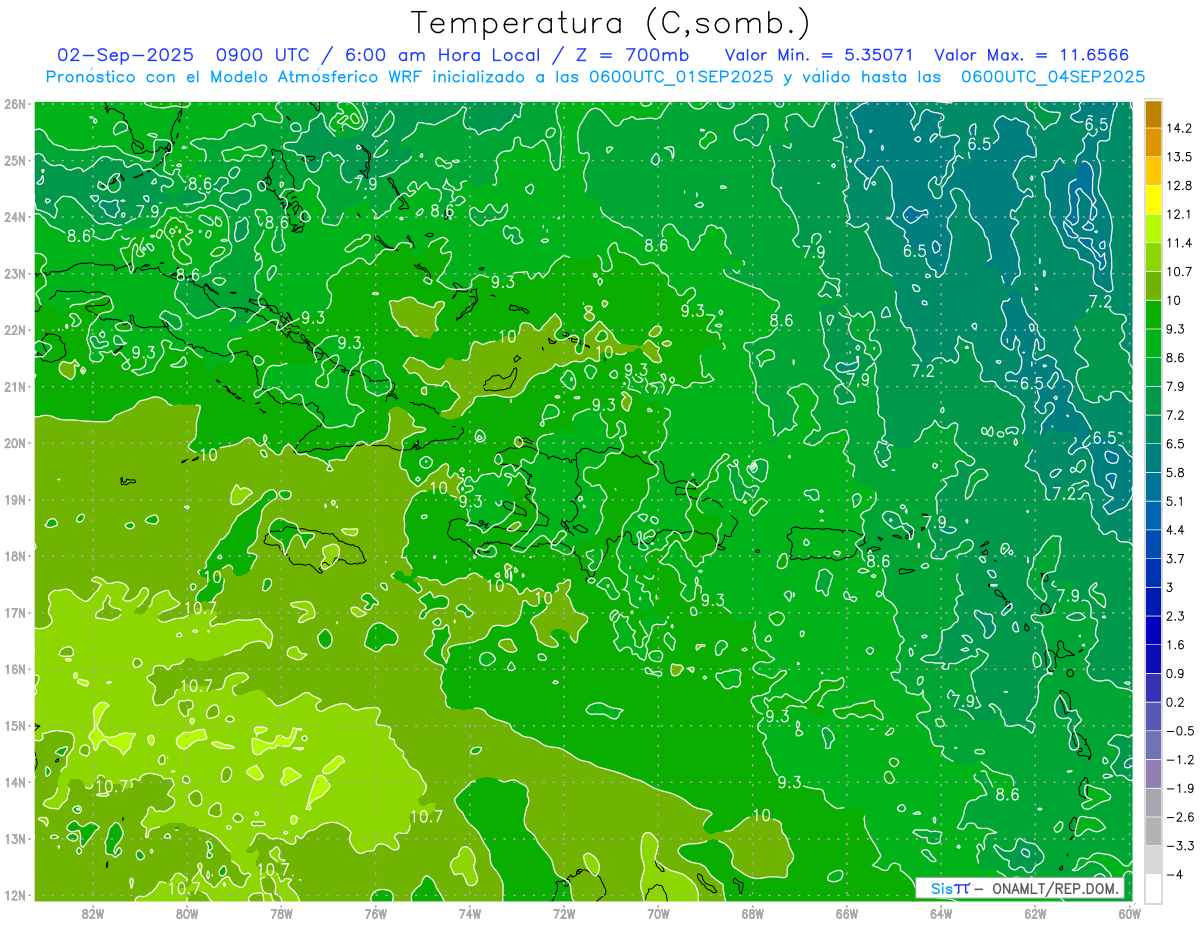Click the 19N latitude axis label
The image size is (1200, 927).
tap(14, 499)
